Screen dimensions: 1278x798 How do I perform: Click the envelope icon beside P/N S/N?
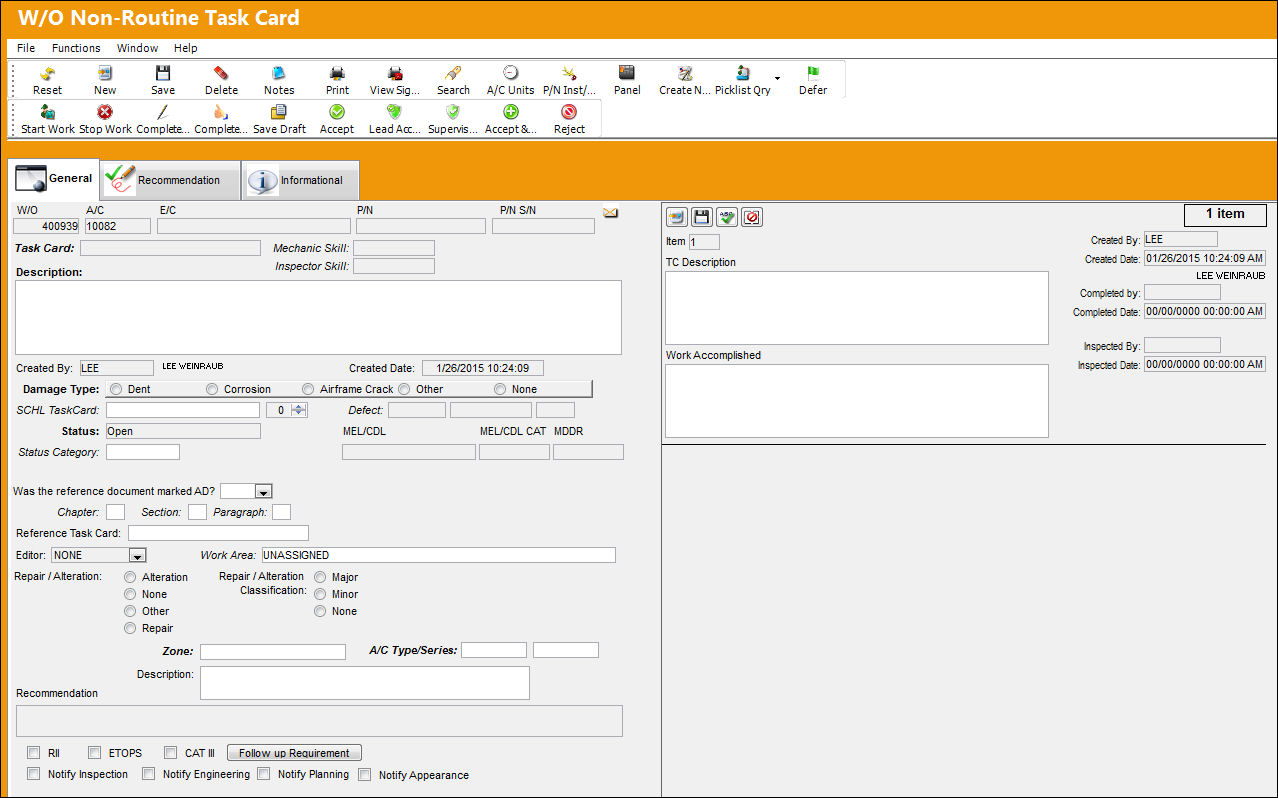point(610,212)
